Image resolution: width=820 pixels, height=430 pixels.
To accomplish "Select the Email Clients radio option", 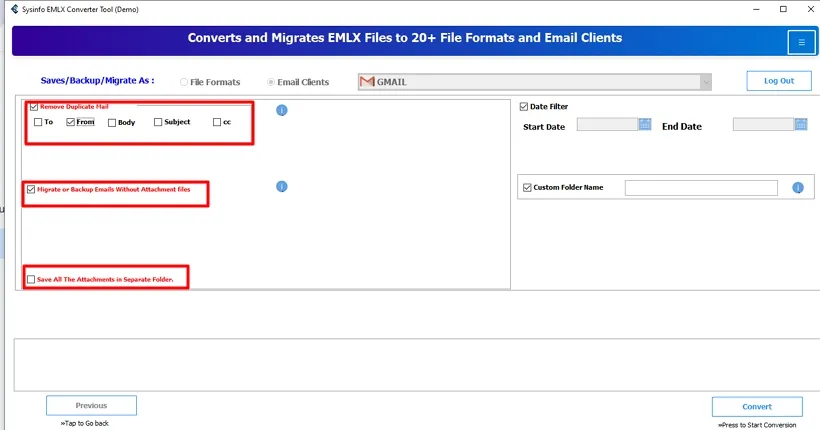I will point(271,82).
